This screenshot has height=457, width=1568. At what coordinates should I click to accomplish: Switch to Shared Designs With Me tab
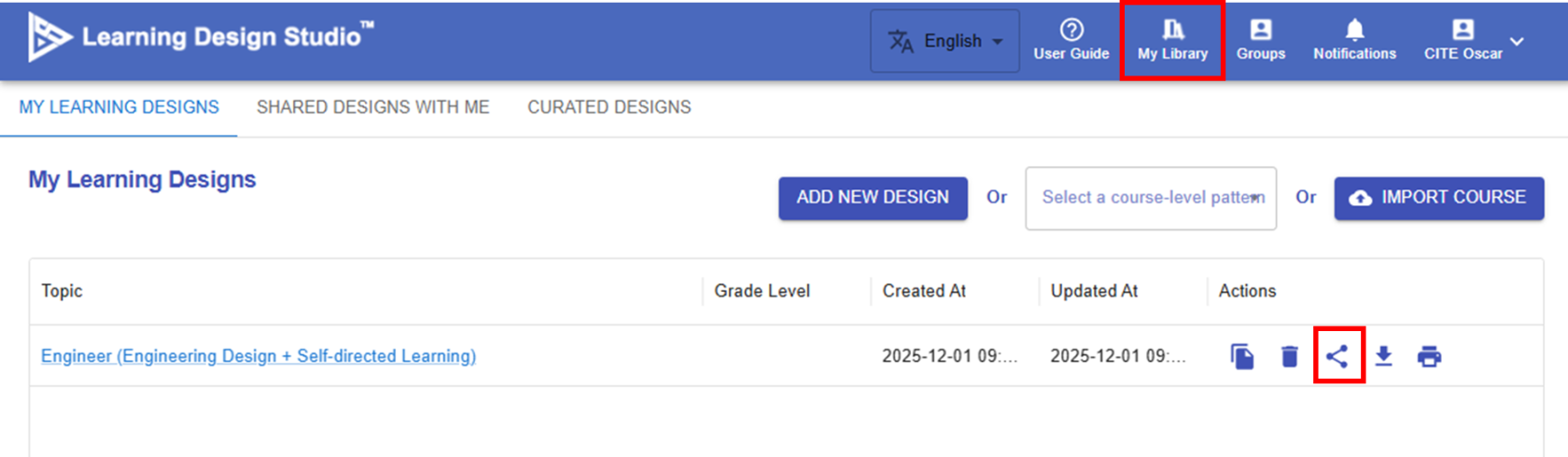pyautogui.click(x=372, y=107)
